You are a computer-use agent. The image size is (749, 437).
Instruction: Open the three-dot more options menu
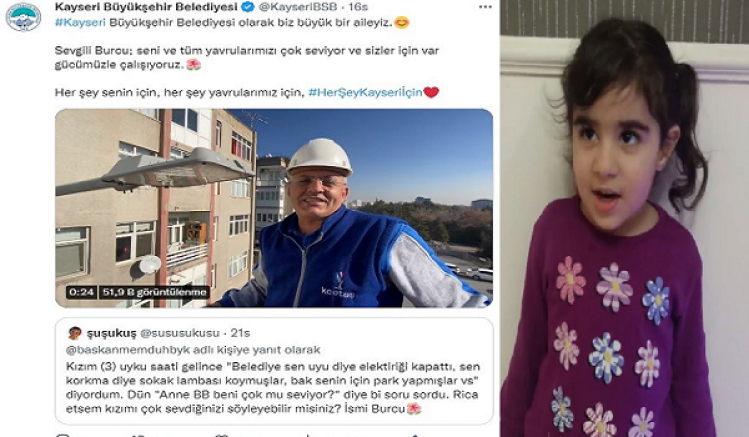point(485,7)
